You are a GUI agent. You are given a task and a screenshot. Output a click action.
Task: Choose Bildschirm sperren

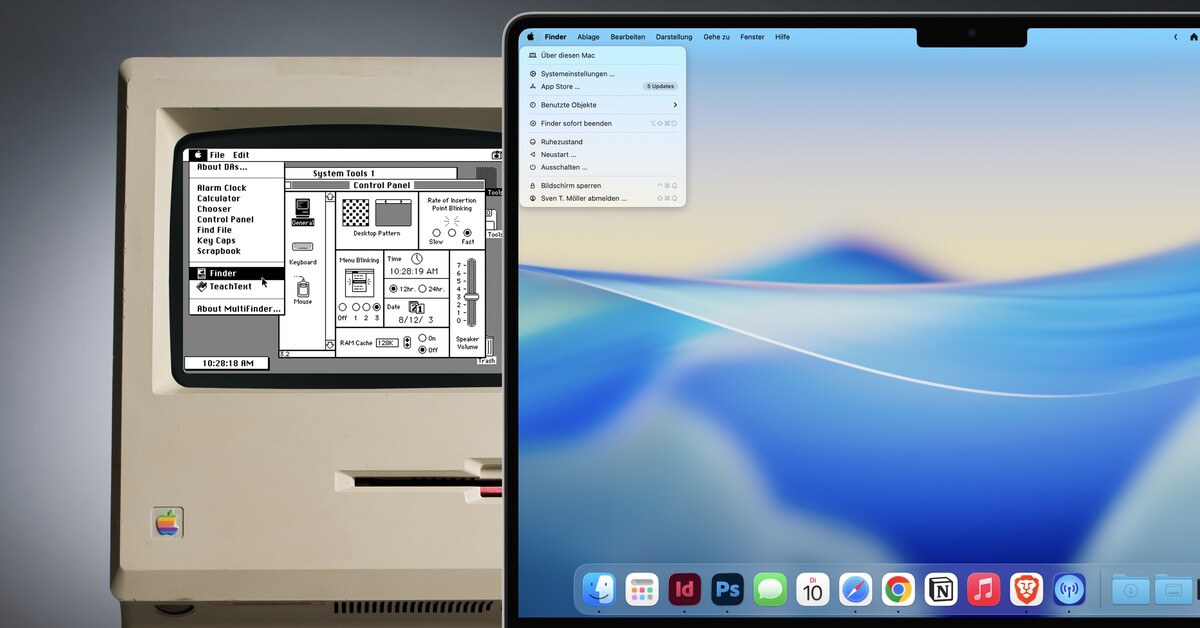point(603,186)
